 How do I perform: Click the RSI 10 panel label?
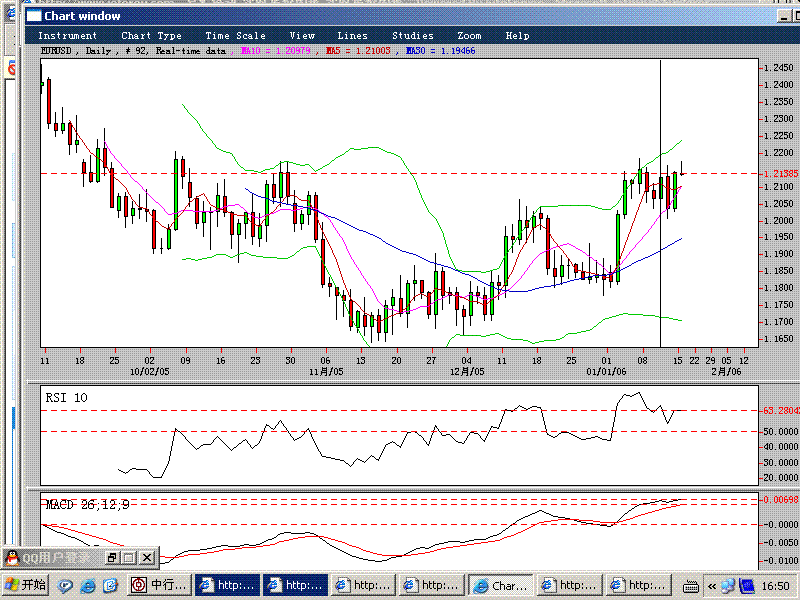pyautogui.click(x=66, y=397)
